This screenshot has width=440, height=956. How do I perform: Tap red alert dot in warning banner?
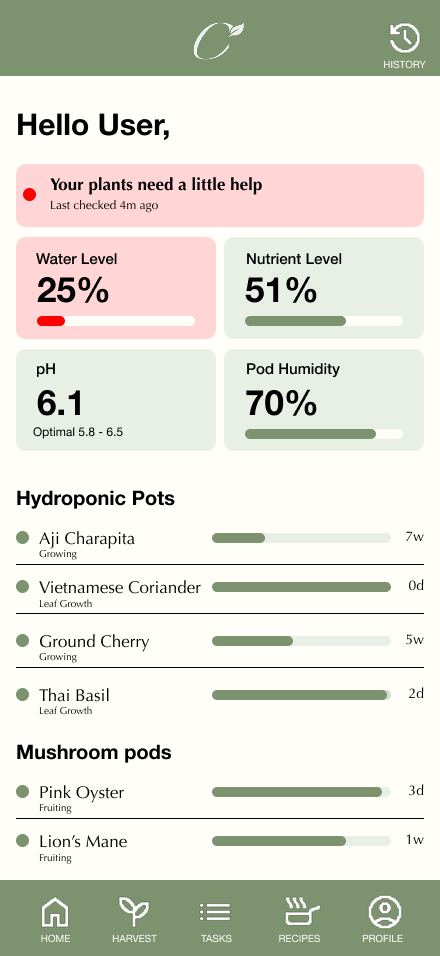tap(29, 195)
